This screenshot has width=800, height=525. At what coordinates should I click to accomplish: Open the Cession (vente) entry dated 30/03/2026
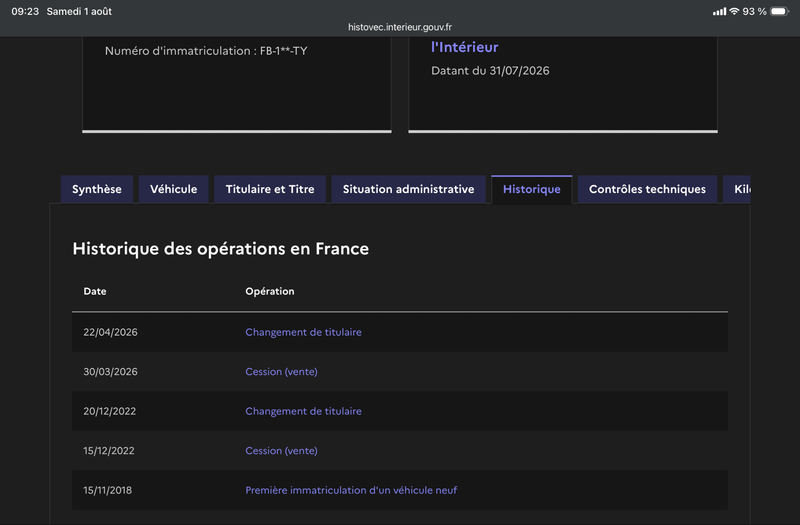281,371
